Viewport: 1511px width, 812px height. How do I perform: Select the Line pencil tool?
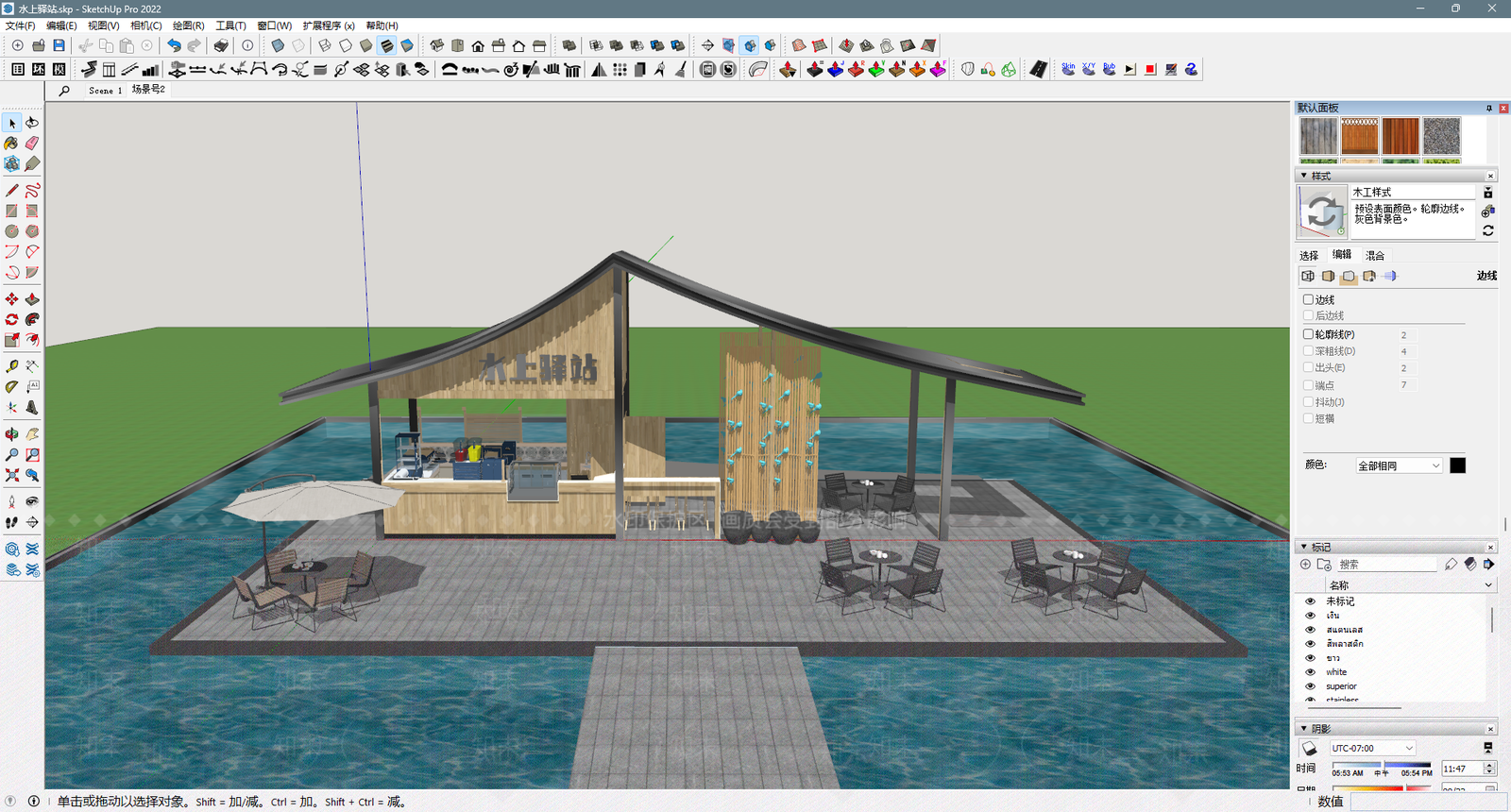pos(12,191)
